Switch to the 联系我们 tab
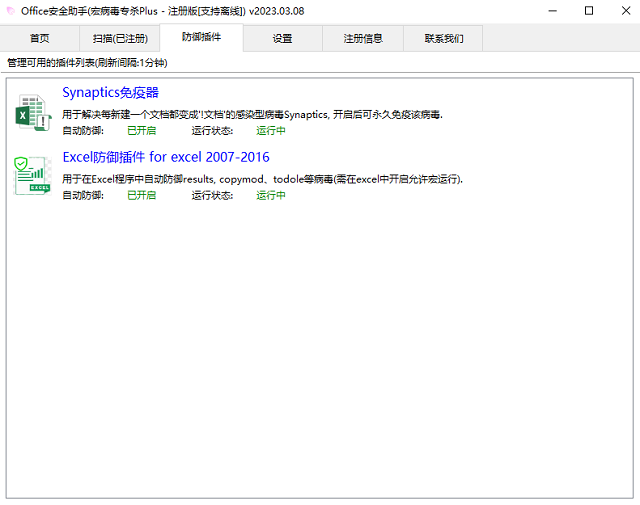Image resolution: width=640 pixels, height=505 pixels. click(443, 38)
